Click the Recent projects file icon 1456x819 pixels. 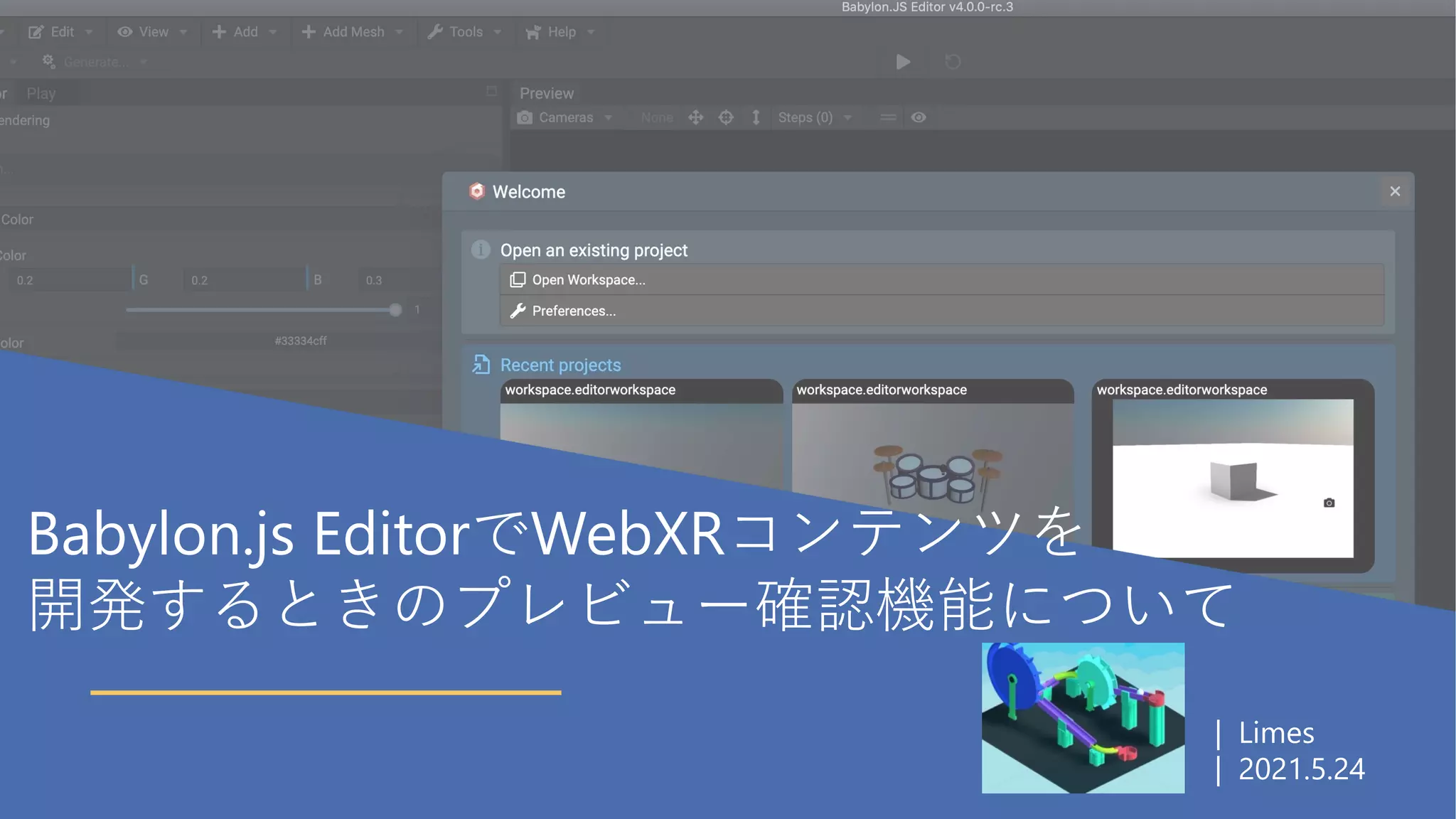coord(481,365)
